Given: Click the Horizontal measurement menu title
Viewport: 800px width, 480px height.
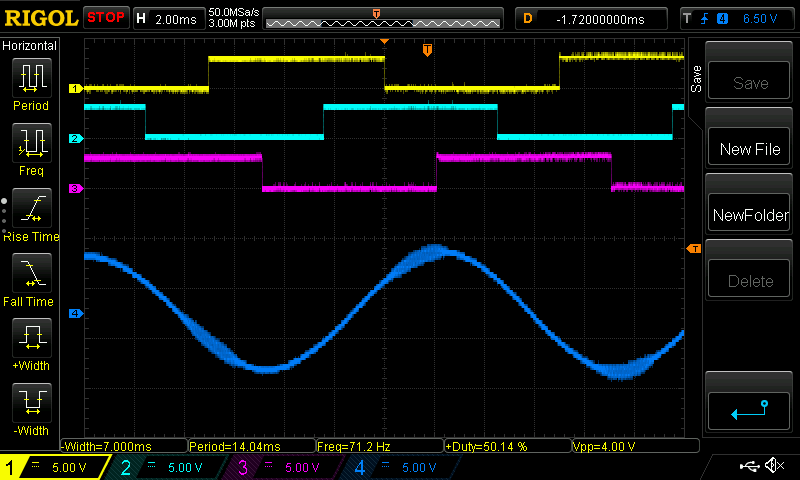Looking at the screenshot, I should [30, 46].
